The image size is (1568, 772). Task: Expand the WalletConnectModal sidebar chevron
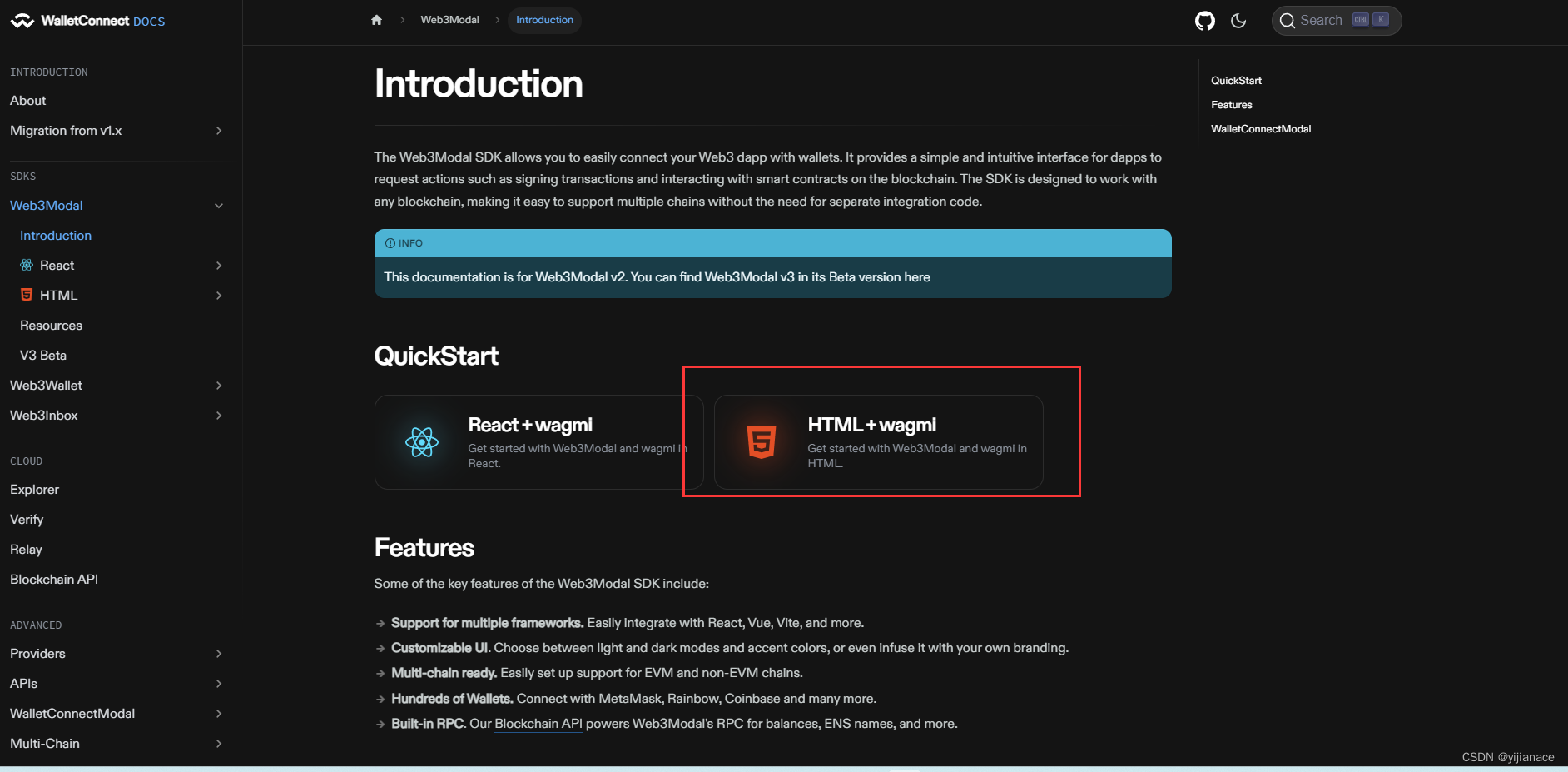[x=219, y=714]
